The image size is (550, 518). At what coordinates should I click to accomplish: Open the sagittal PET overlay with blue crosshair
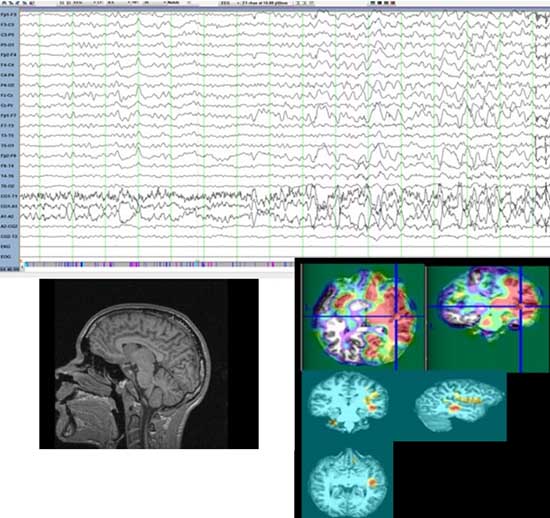tap(488, 318)
